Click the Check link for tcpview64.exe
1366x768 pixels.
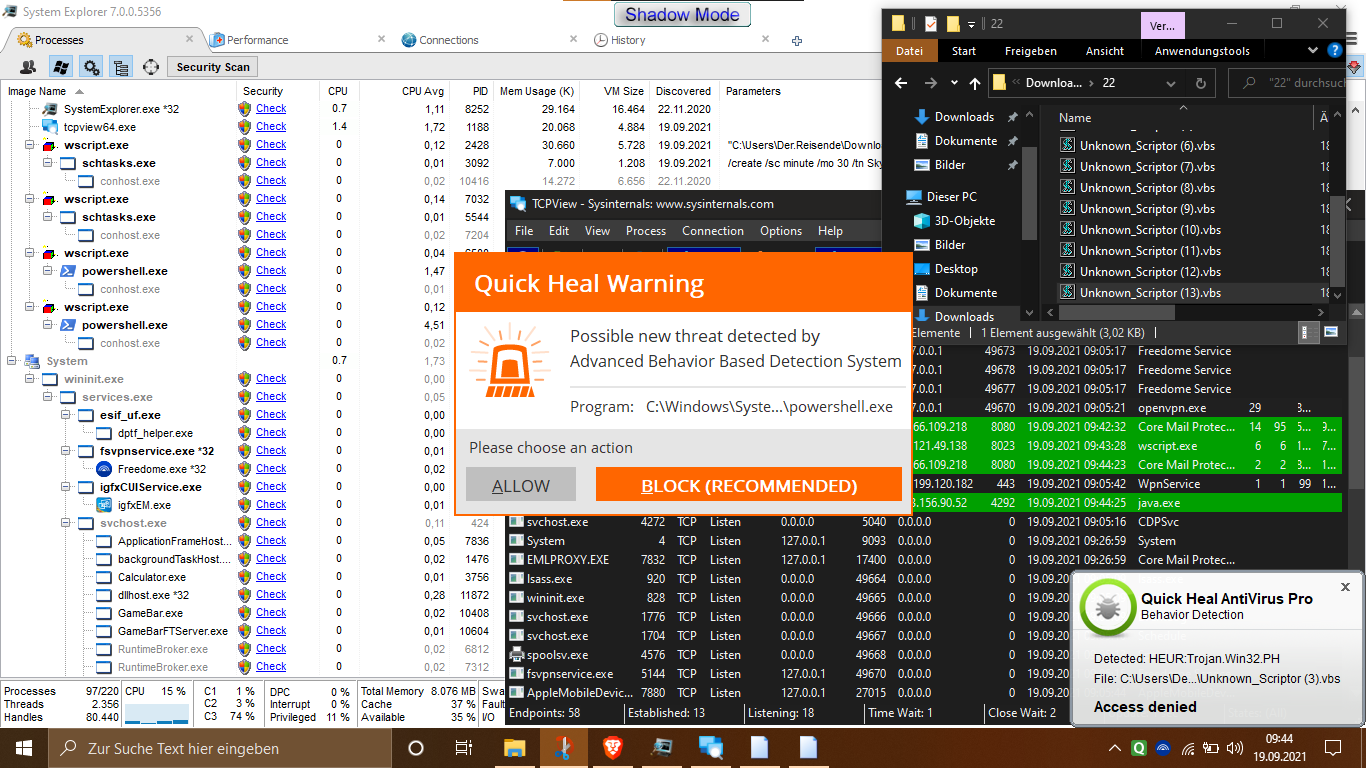pyautogui.click(x=271, y=127)
